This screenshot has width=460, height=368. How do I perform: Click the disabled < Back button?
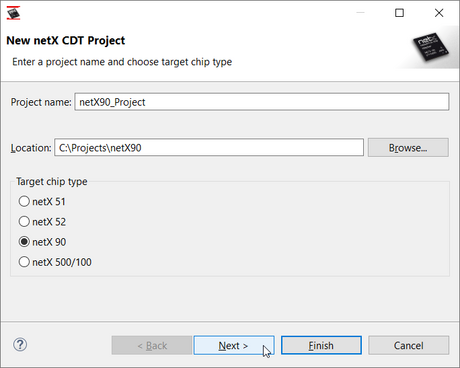pos(152,345)
